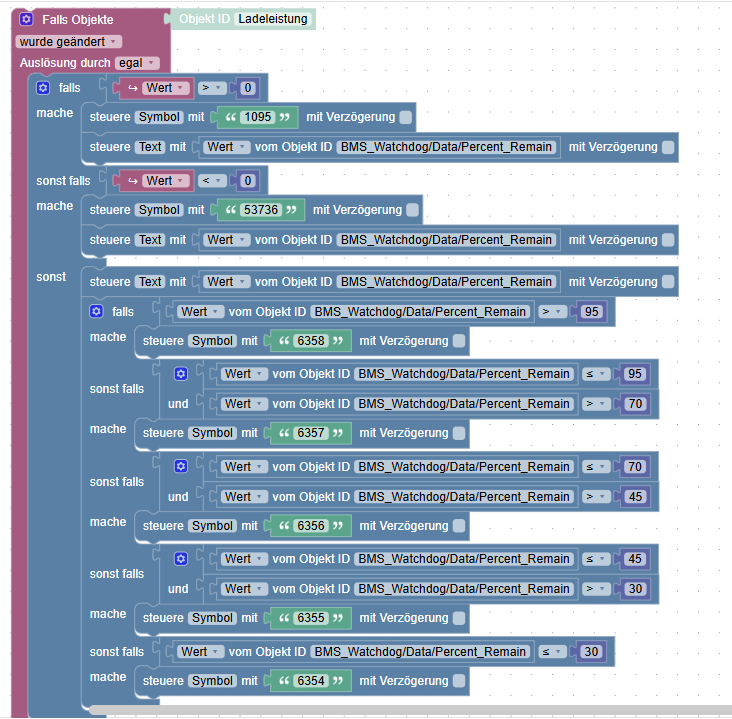Click gear on the ≤ 45 and > 30 block
This screenshot has height=719, width=732.
181,559
